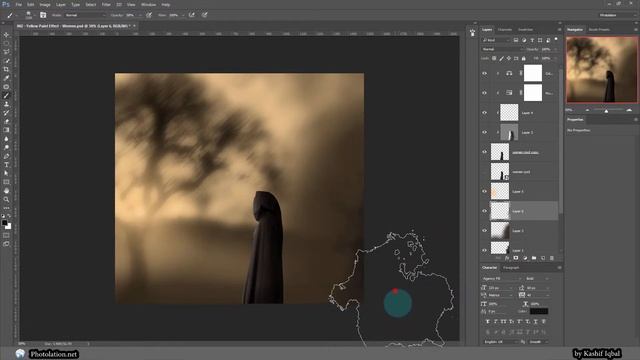Select the Move tool
The width and height of the screenshot is (640, 360).
click(x=6, y=35)
